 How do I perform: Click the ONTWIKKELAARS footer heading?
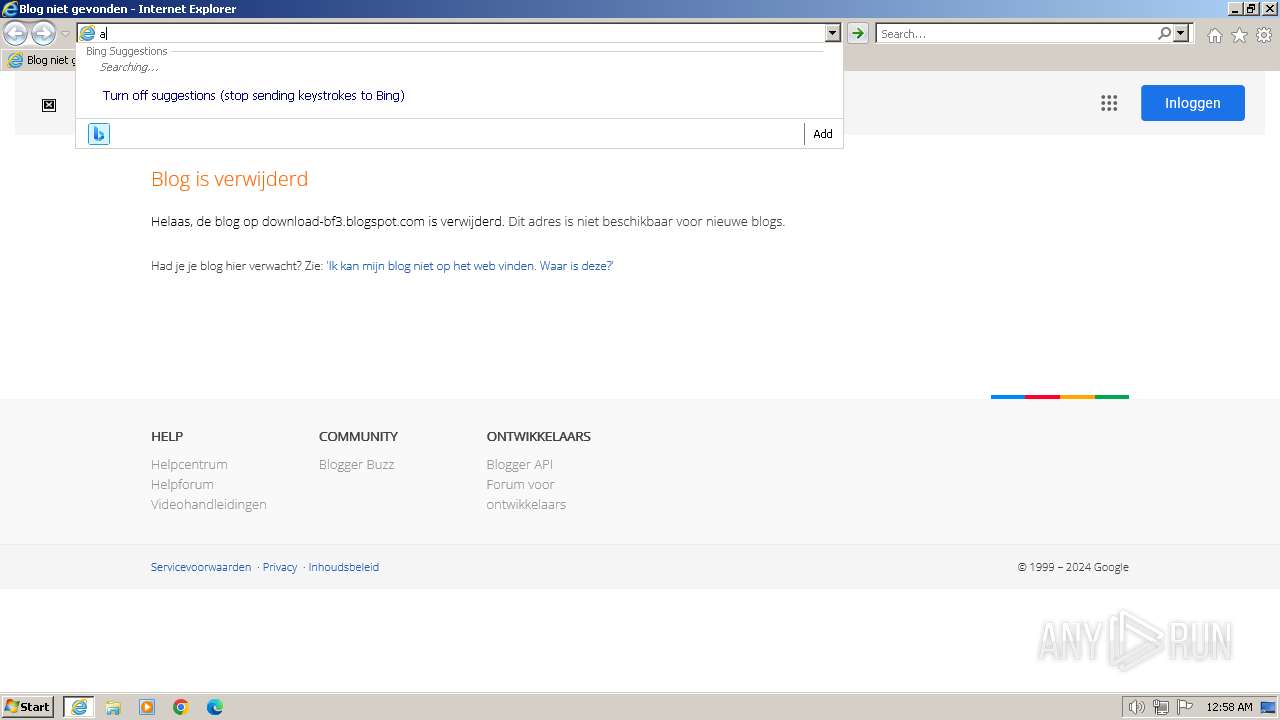538,437
